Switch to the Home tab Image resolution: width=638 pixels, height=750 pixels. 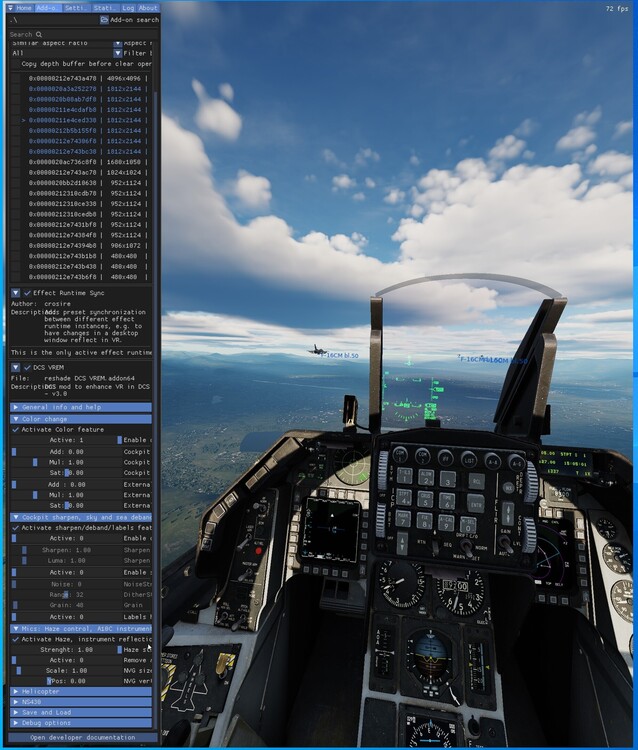click(23, 8)
